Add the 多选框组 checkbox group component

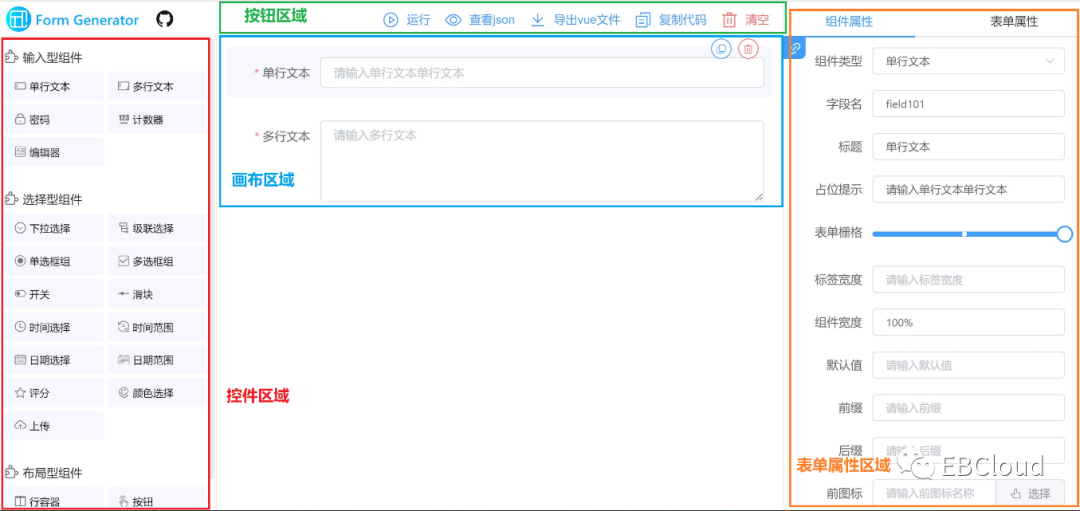[158, 262]
